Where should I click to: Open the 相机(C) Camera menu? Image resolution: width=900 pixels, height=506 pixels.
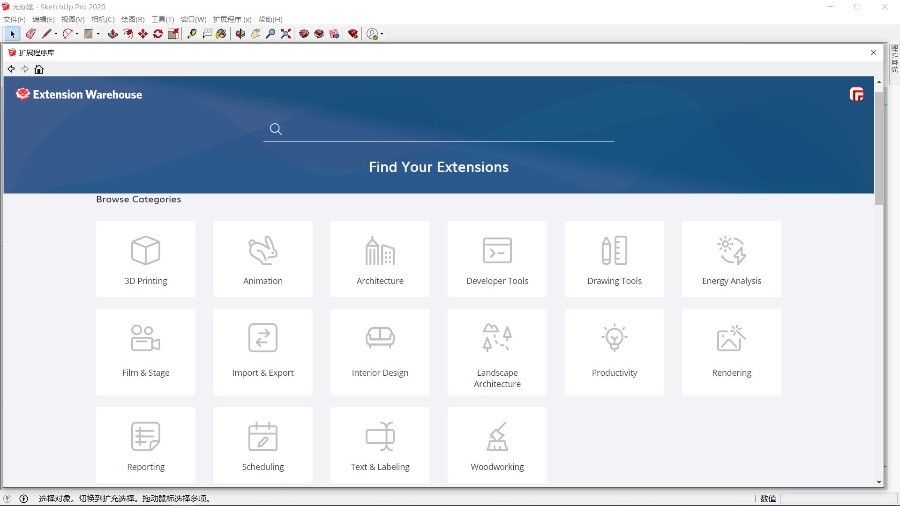(x=102, y=20)
